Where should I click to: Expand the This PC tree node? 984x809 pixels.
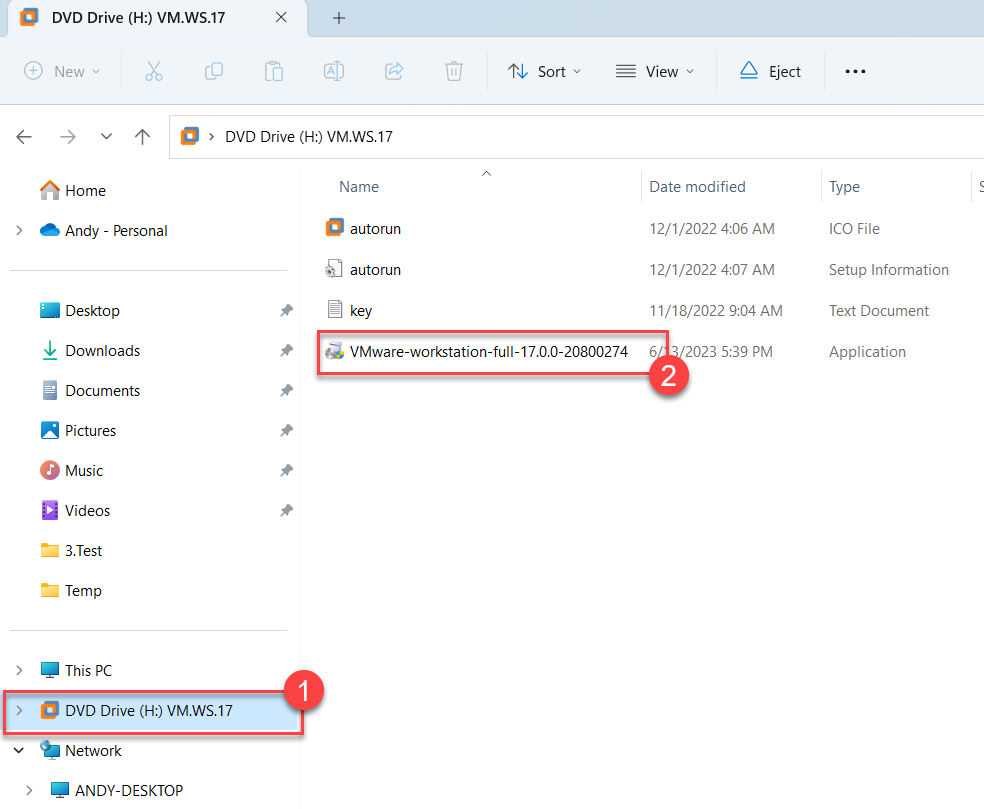coord(19,670)
